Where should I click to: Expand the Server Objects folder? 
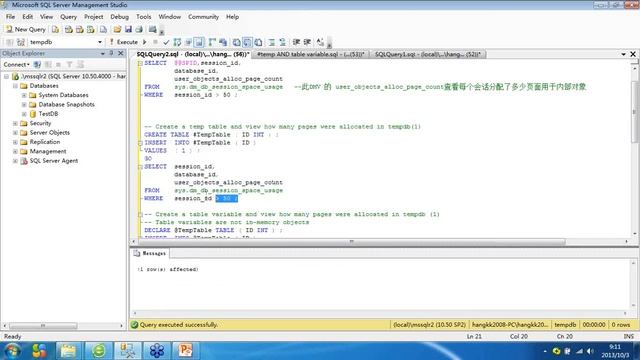point(15,133)
